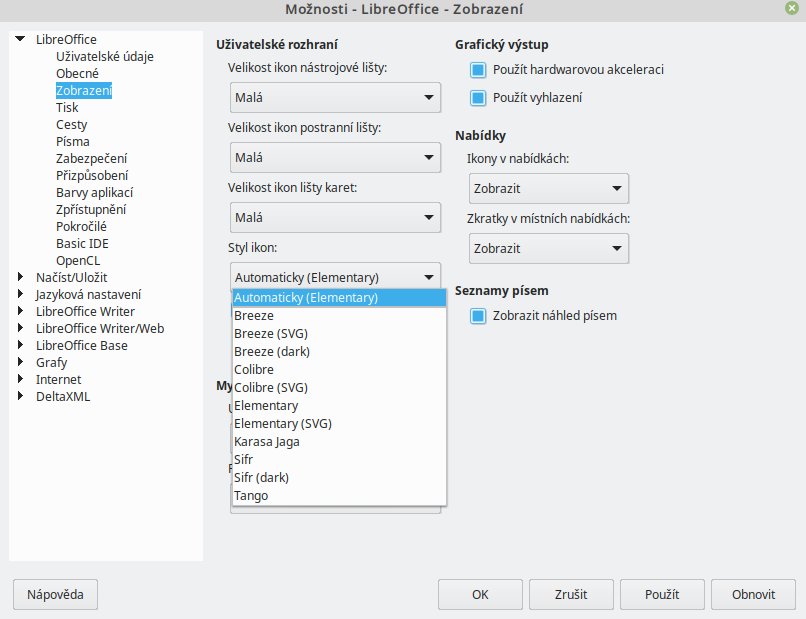This screenshot has height=619, width=806.
Task: Open the Písma settings page
Action: tap(72, 141)
